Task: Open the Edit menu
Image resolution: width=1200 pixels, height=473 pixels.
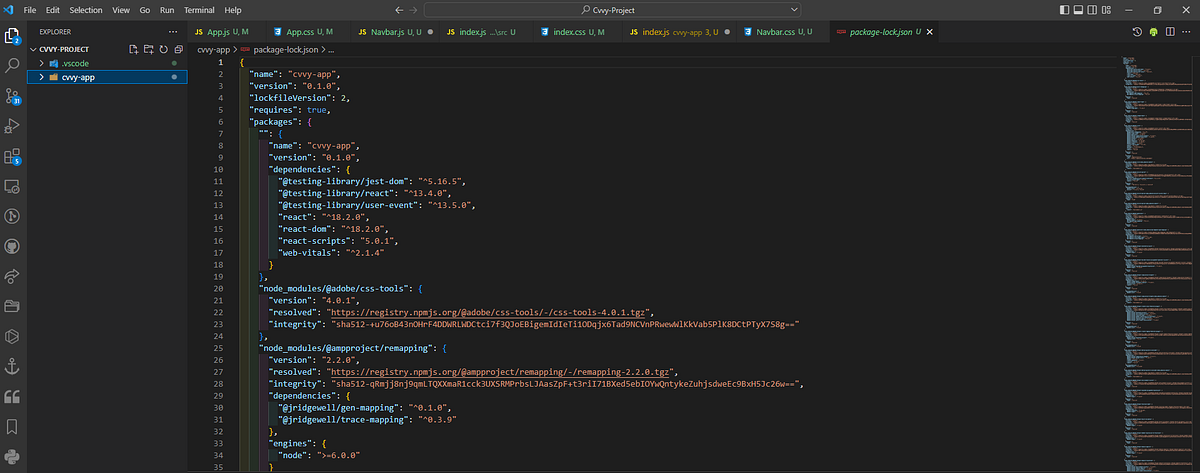Action: point(53,9)
